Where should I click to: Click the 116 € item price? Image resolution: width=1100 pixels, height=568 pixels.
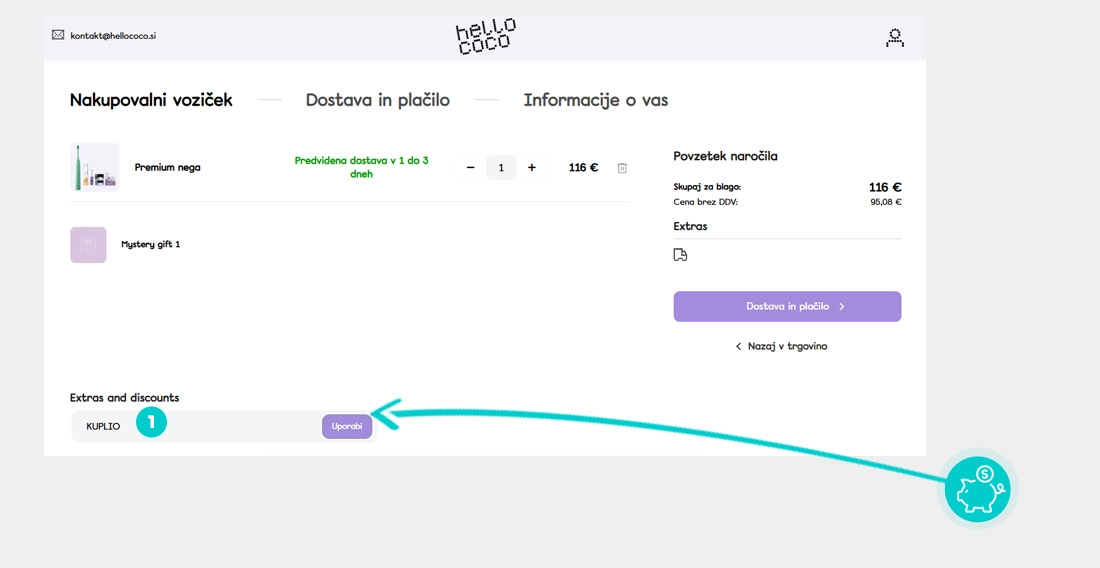point(583,168)
